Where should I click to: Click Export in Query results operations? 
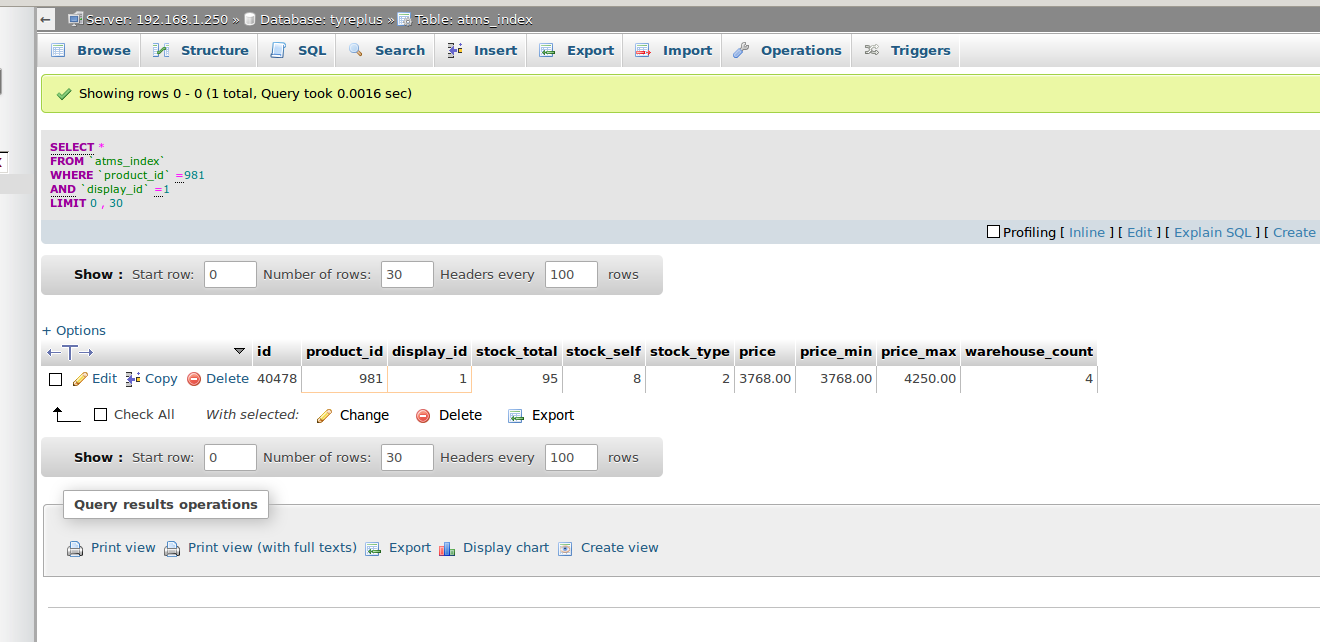[x=398, y=548]
